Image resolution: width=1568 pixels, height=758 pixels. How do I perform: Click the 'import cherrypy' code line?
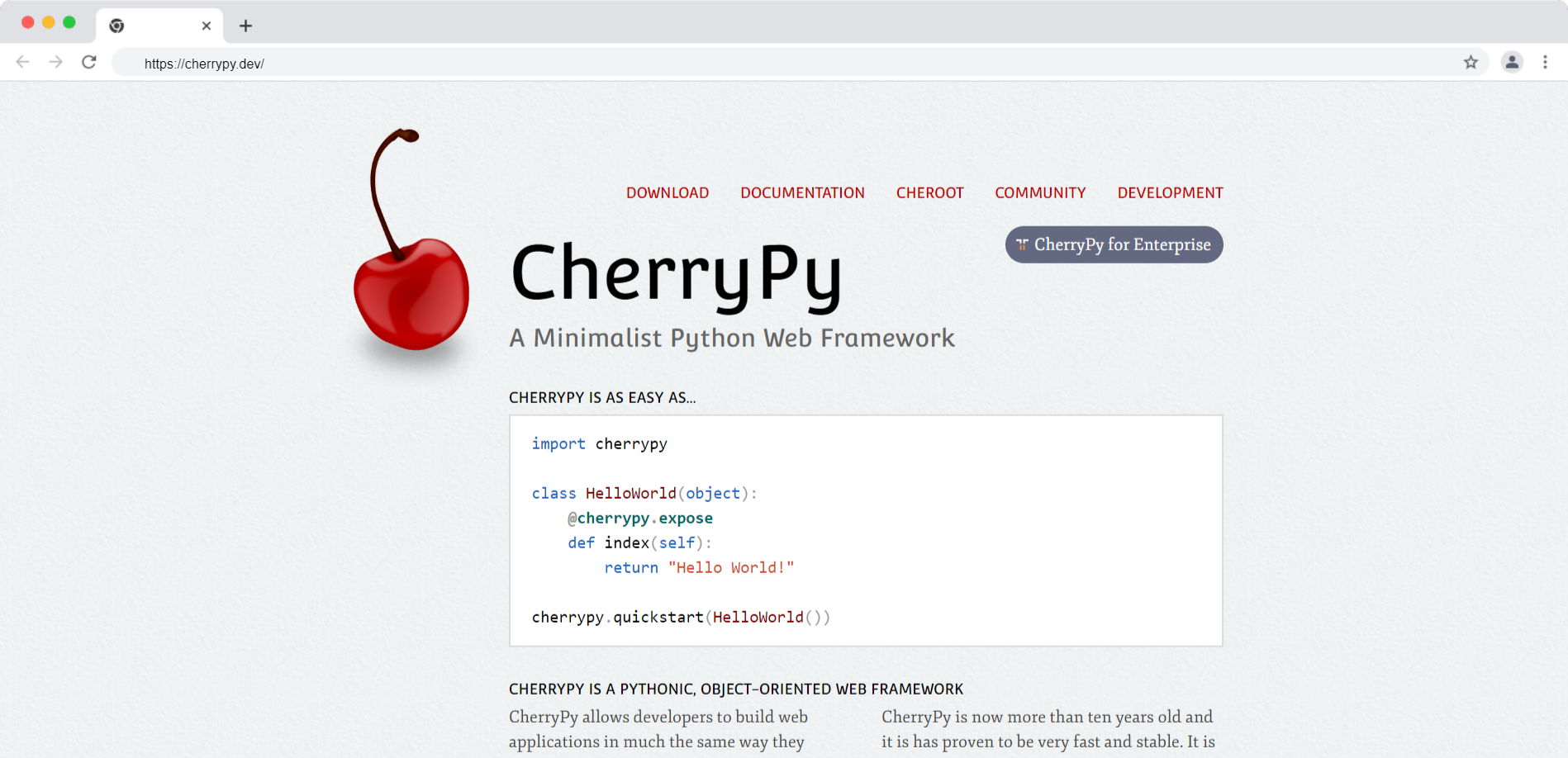click(600, 443)
